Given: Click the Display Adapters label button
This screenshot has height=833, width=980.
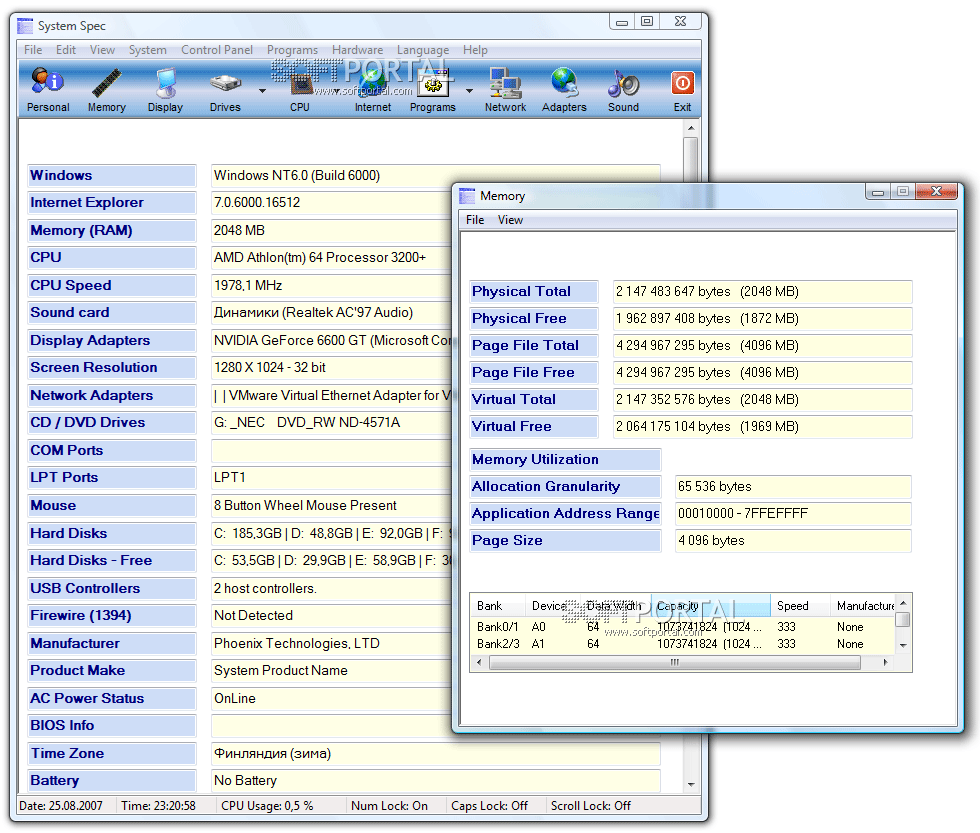Looking at the screenshot, I should click(x=112, y=341).
